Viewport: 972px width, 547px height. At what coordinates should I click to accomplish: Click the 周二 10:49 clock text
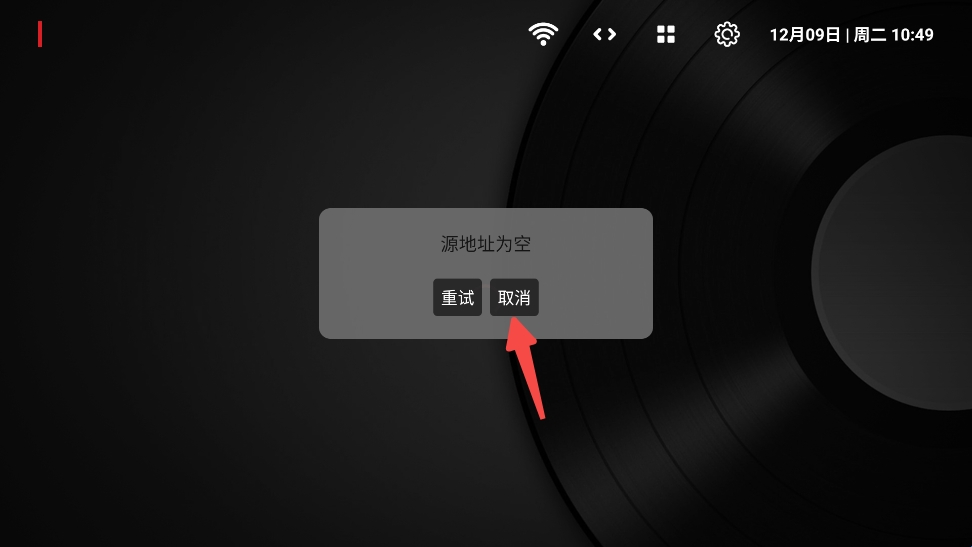click(x=893, y=35)
